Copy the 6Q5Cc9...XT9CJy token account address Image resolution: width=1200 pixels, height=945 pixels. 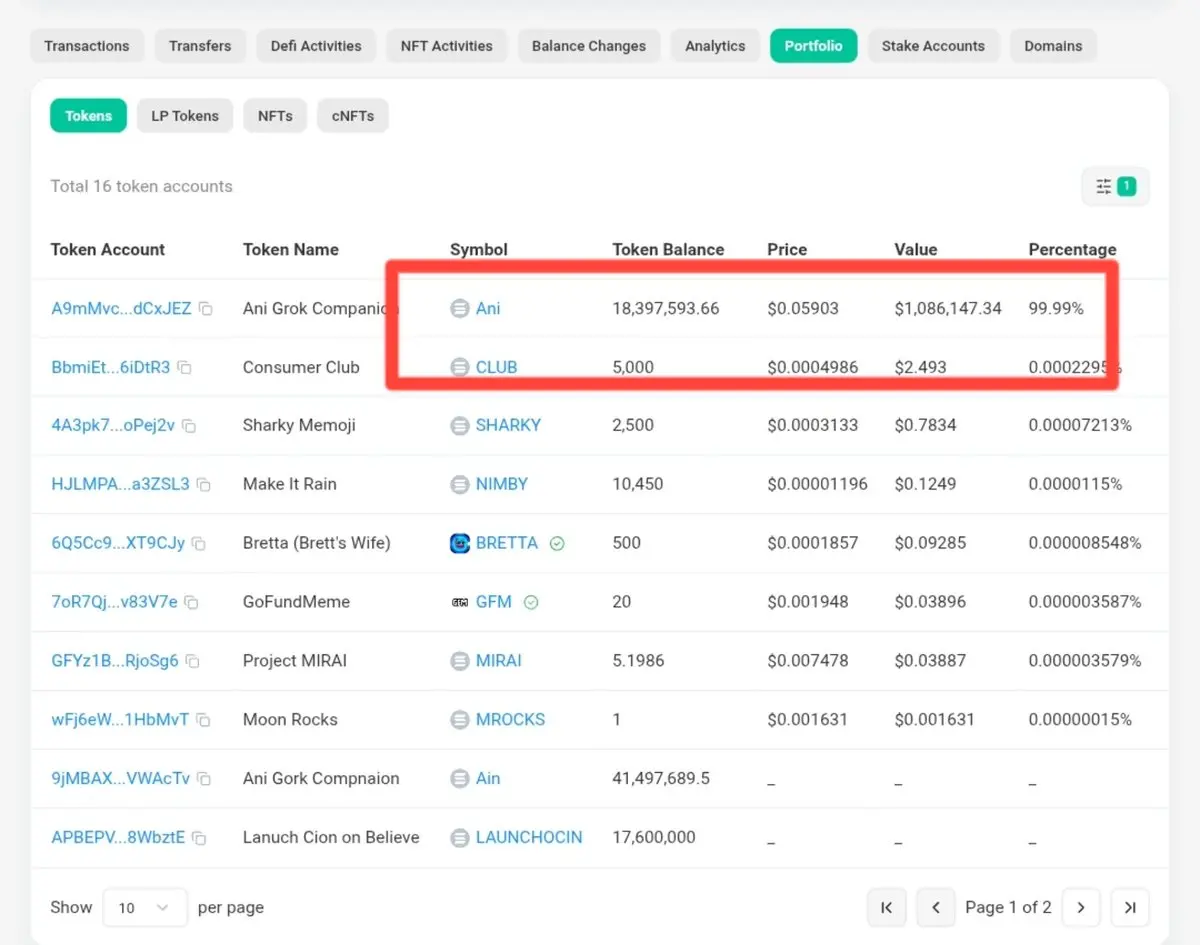click(199, 544)
